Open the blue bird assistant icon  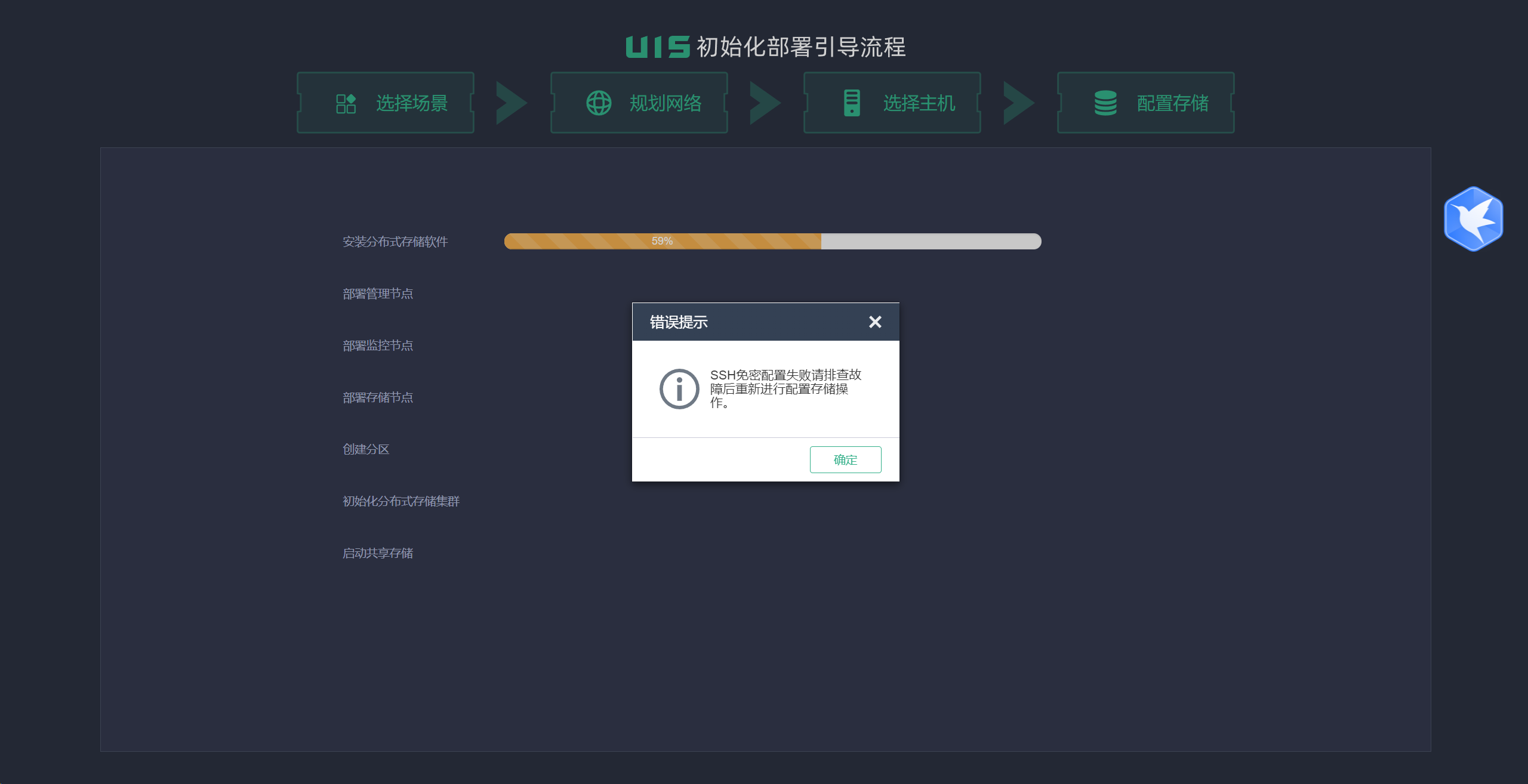click(x=1473, y=219)
